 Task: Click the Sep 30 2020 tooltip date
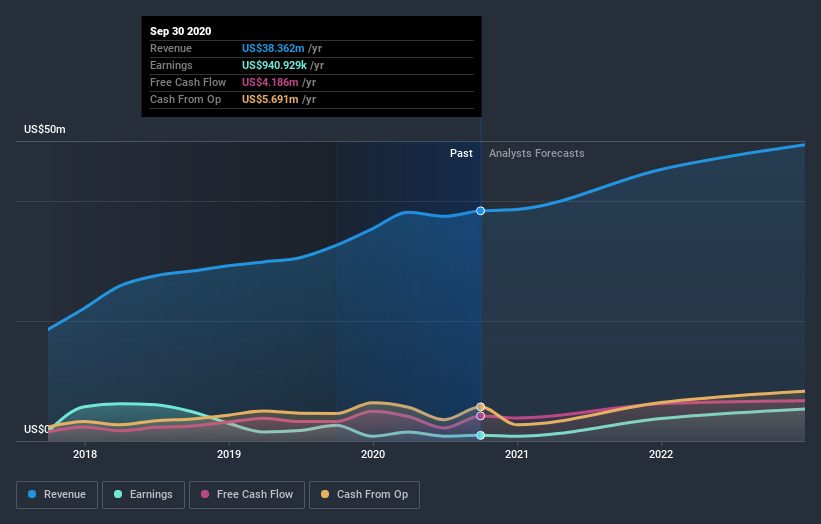[181, 31]
